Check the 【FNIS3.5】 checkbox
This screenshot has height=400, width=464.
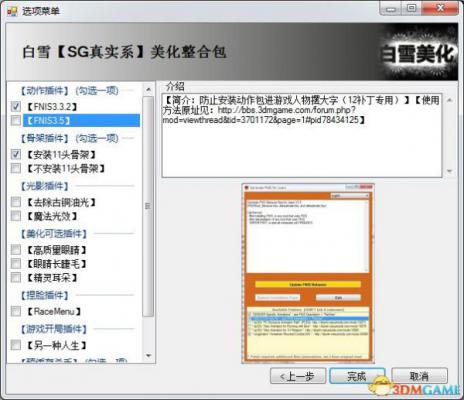point(16,120)
